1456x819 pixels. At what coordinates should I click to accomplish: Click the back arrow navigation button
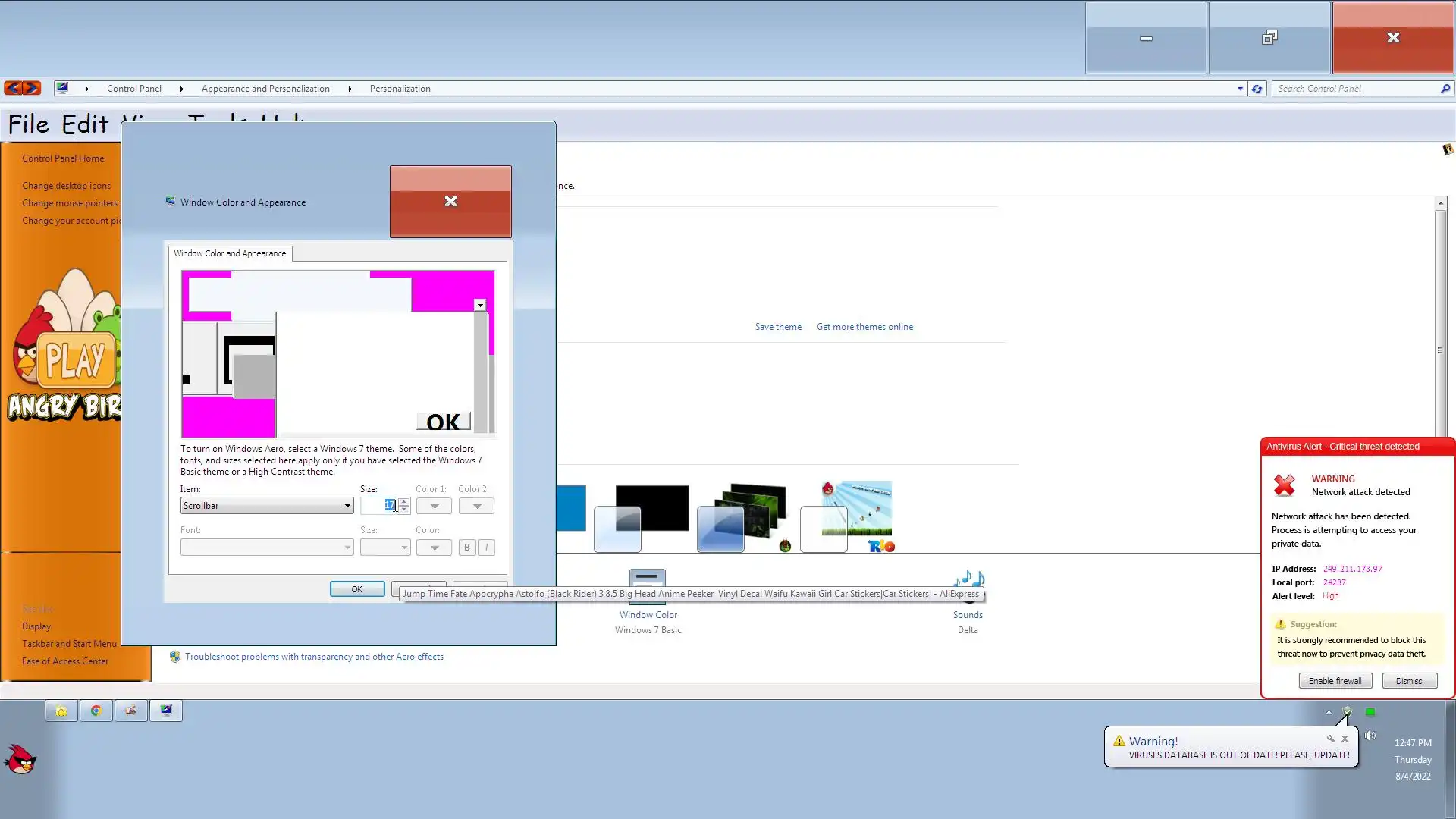[13, 88]
